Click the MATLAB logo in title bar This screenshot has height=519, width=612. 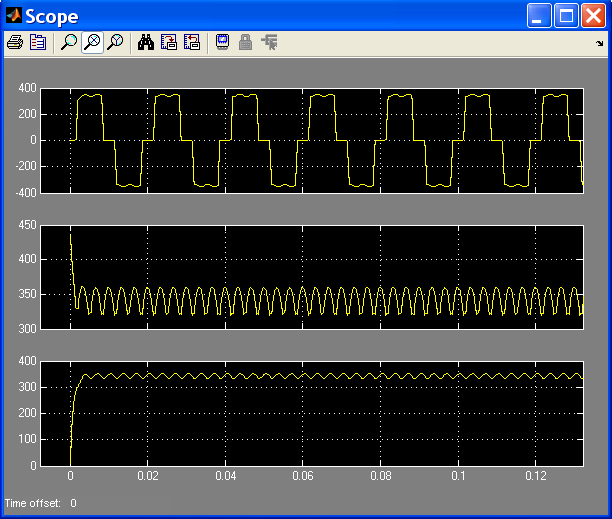pos(14,16)
